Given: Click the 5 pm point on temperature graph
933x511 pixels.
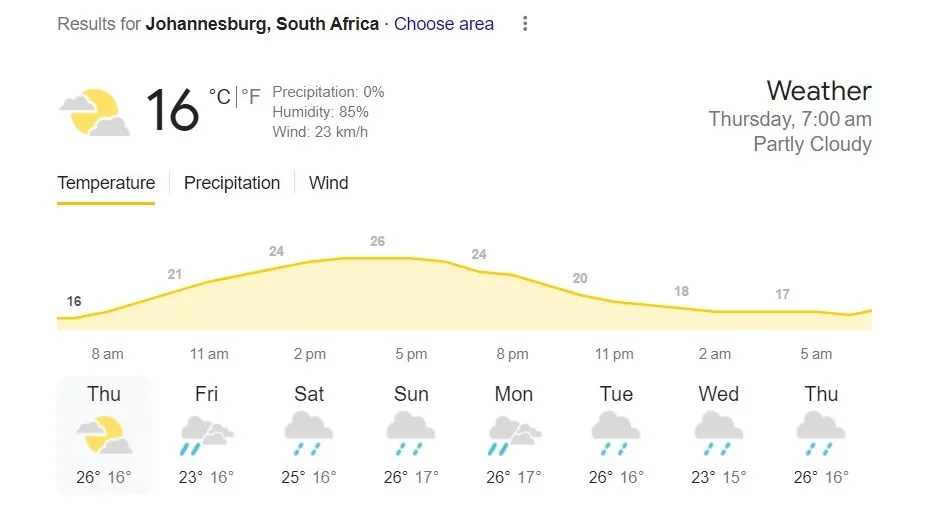Looking at the screenshot, I should 411,259.
